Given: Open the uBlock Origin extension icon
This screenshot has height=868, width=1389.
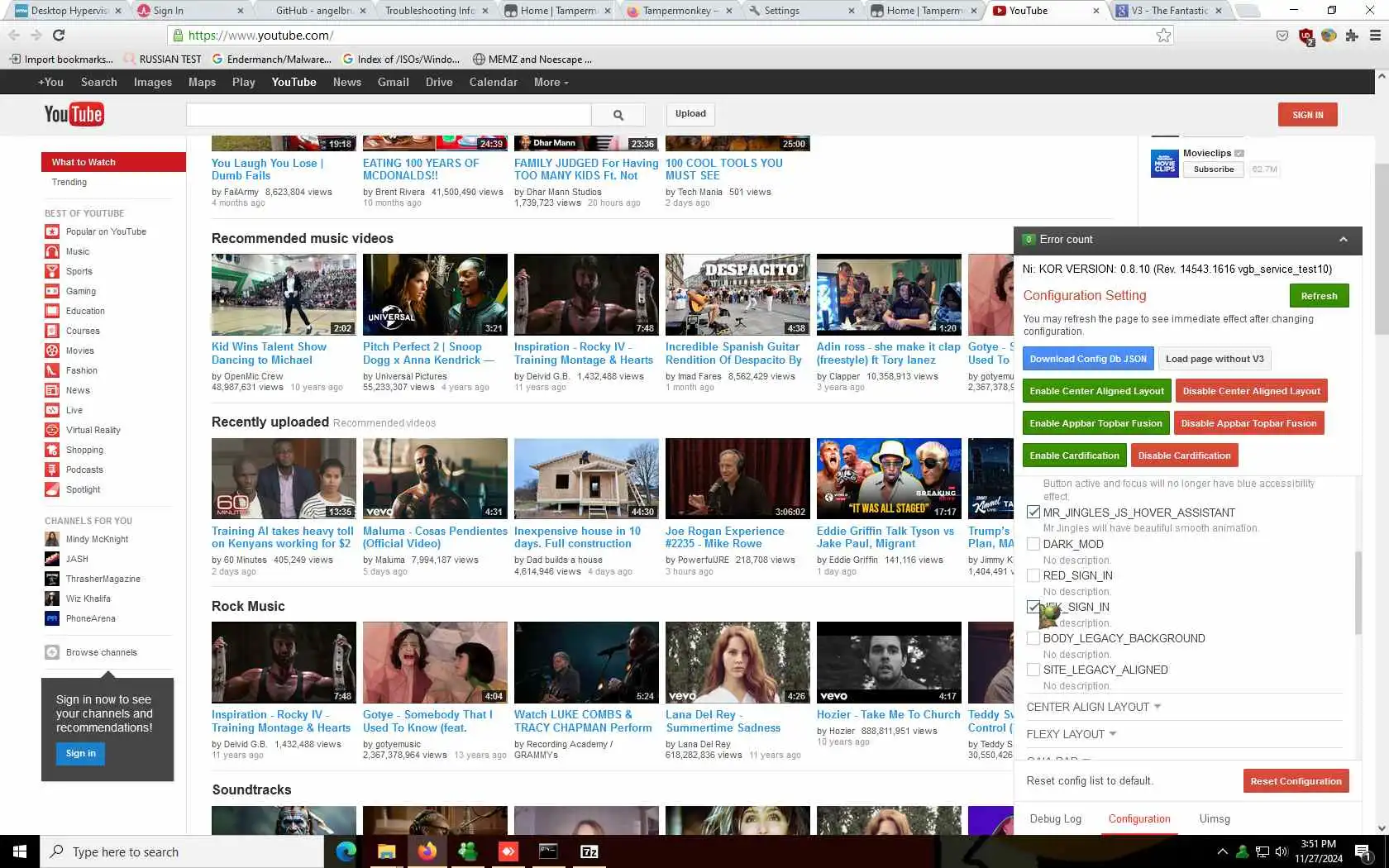Looking at the screenshot, I should click(1306, 36).
